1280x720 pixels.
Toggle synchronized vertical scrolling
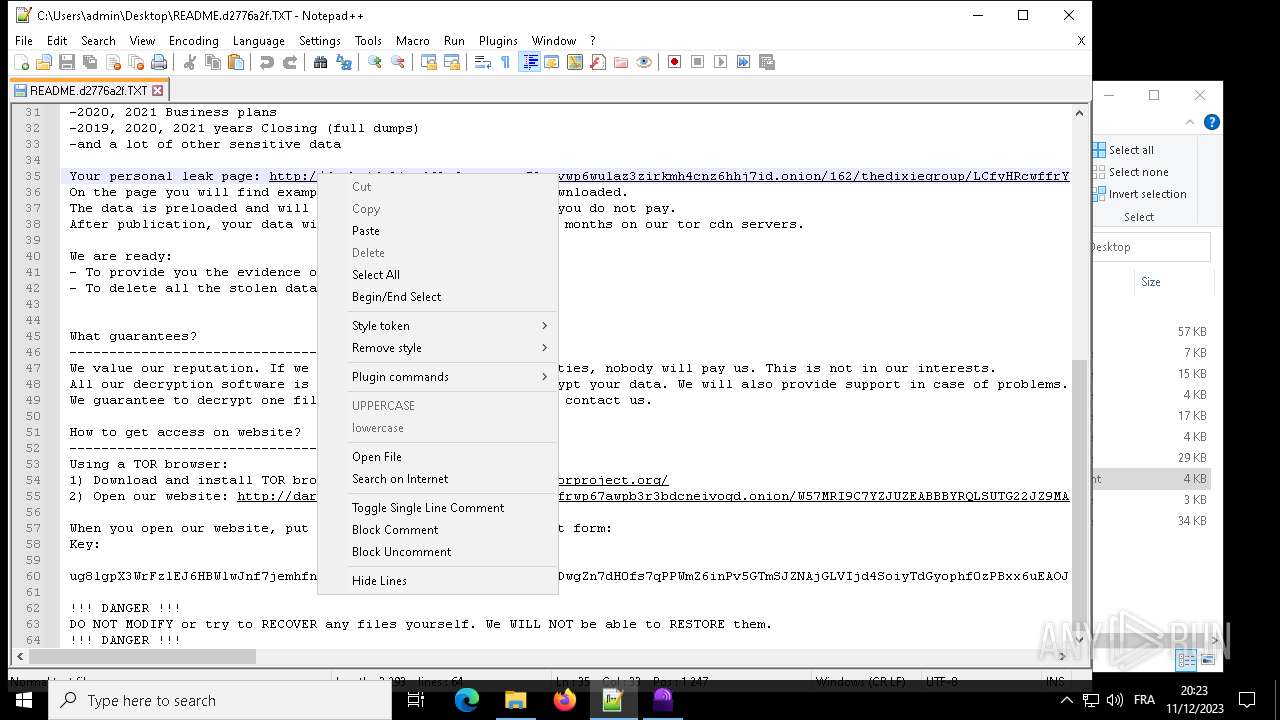click(429, 62)
